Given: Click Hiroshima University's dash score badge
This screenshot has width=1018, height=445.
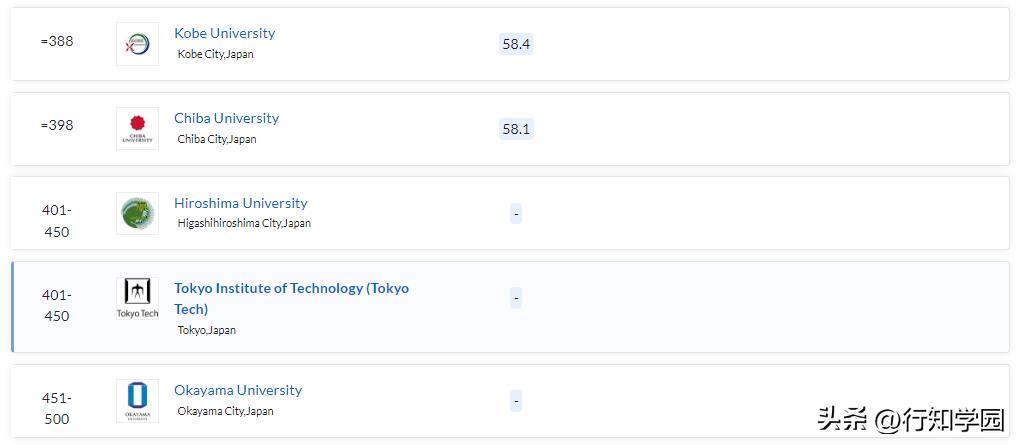Looking at the screenshot, I should [516, 213].
